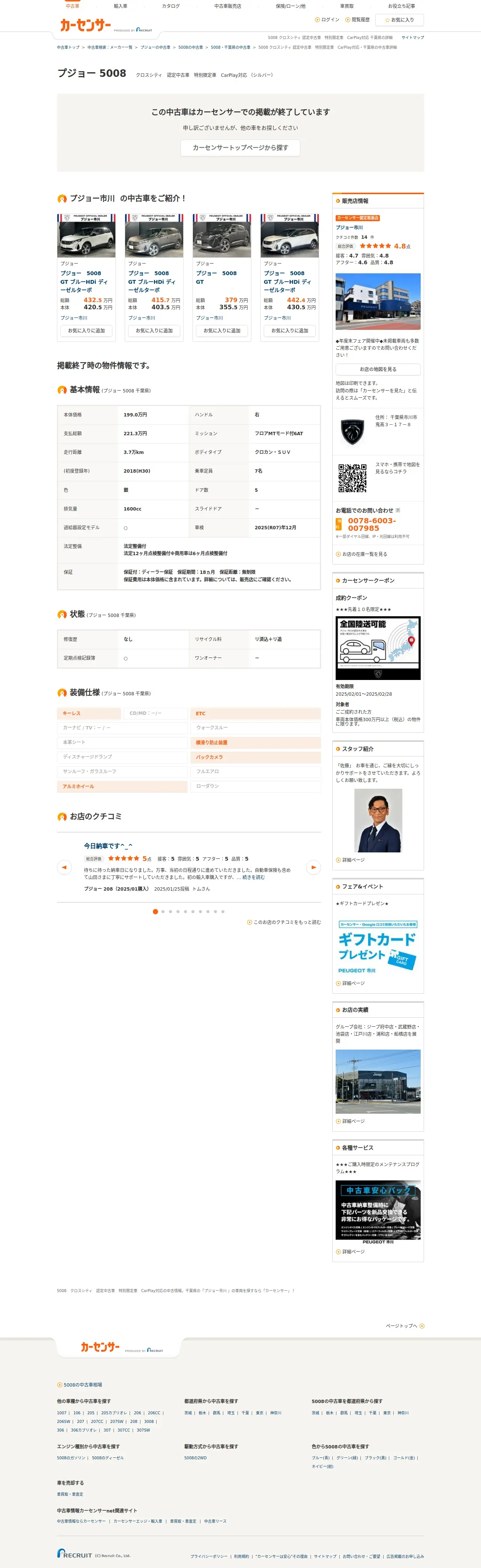Image resolution: width=481 pixels, height=1568 pixels.
Task: Add the 432.5万円 Peugeot 5008 to favorites
Action: tap(87, 331)
